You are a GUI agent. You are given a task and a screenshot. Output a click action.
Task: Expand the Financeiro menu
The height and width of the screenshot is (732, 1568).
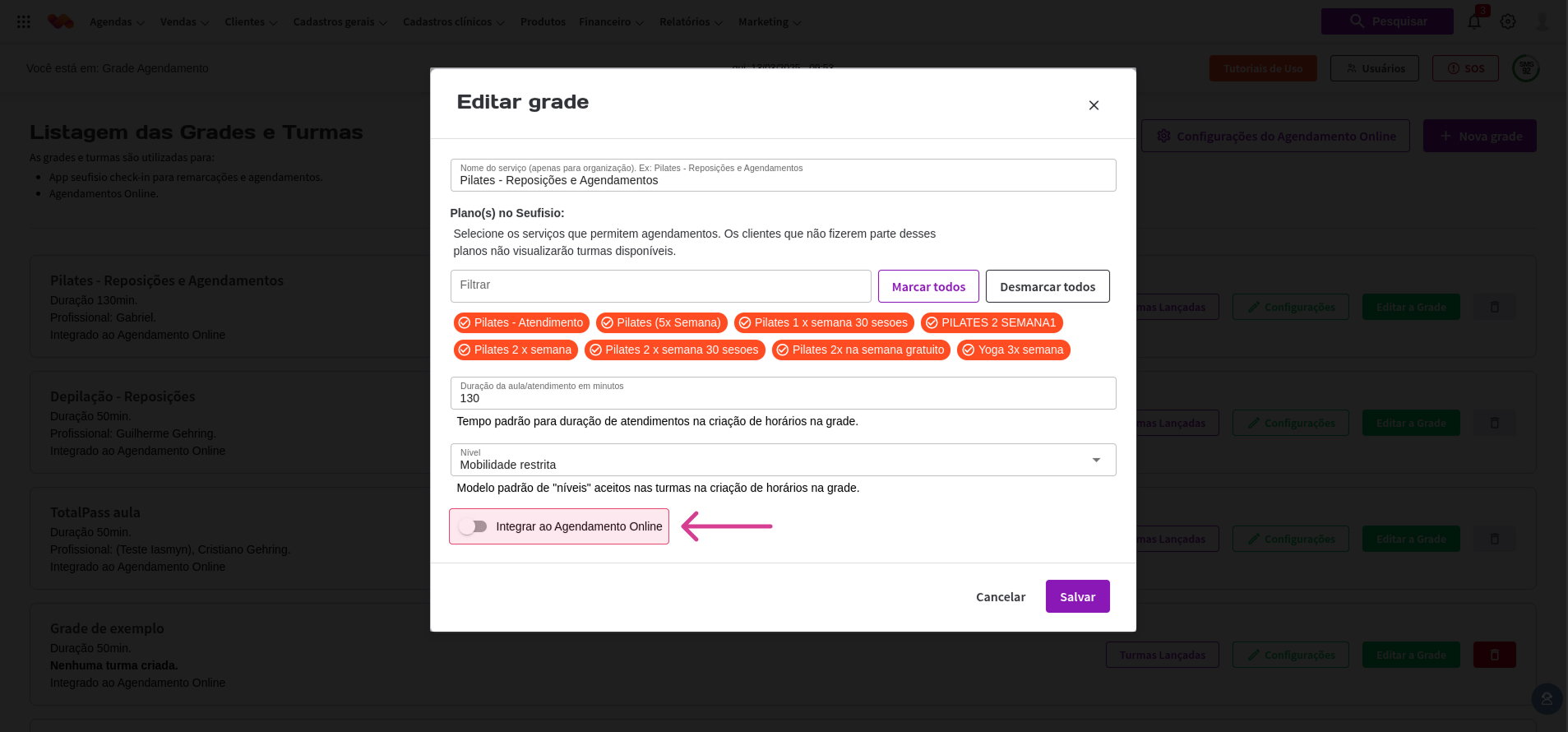pyautogui.click(x=611, y=22)
